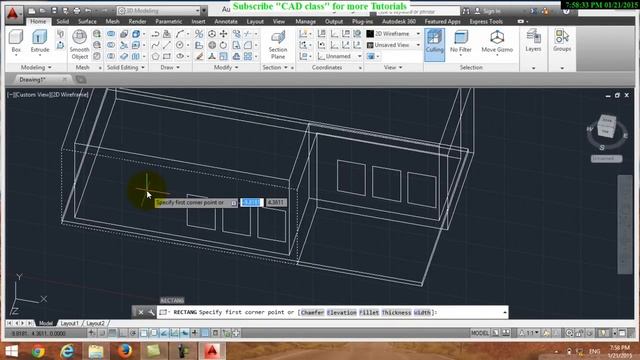Open the 2D Wireframe visual style dropdown
Viewport: 640px width, 360px height.
coord(394,34)
